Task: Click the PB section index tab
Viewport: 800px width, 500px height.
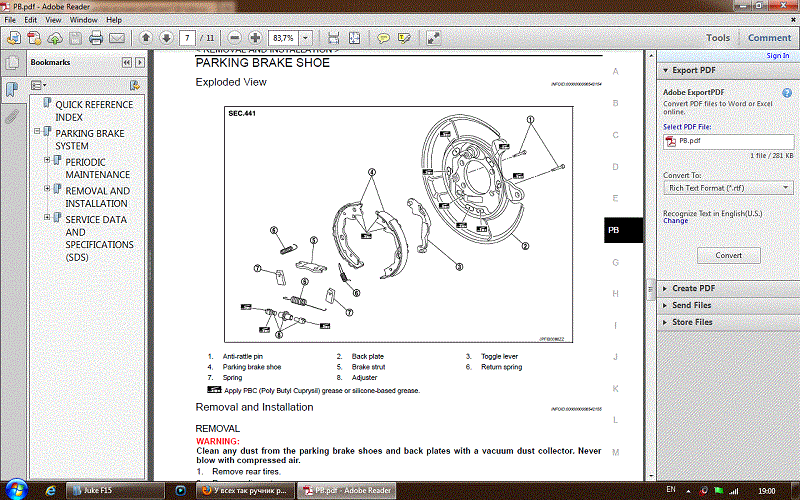Action: [623, 230]
